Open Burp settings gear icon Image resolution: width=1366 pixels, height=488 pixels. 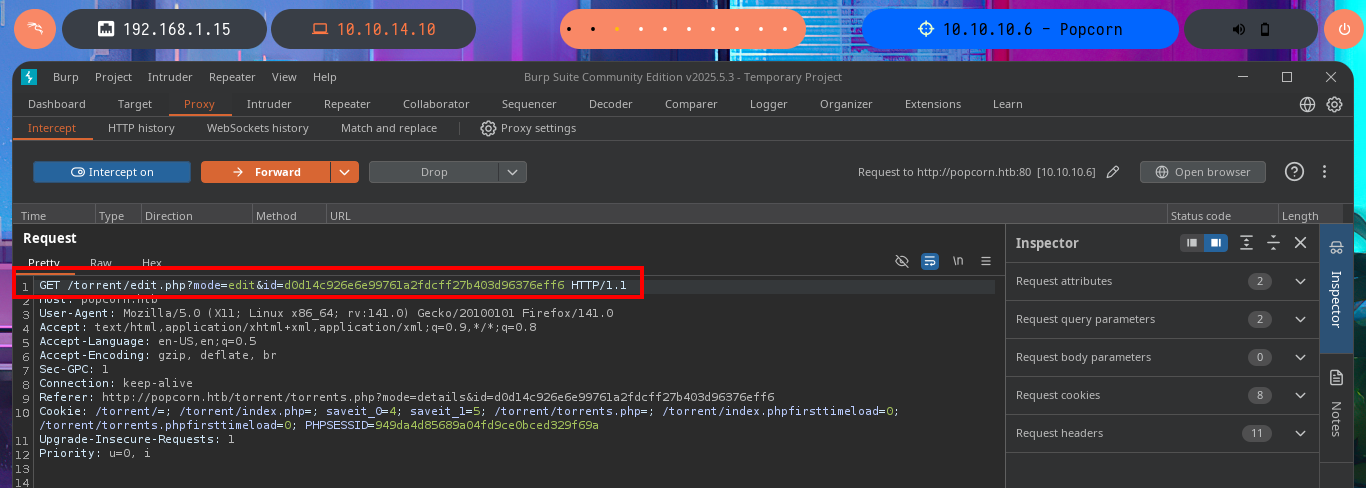(x=1334, y=104)
